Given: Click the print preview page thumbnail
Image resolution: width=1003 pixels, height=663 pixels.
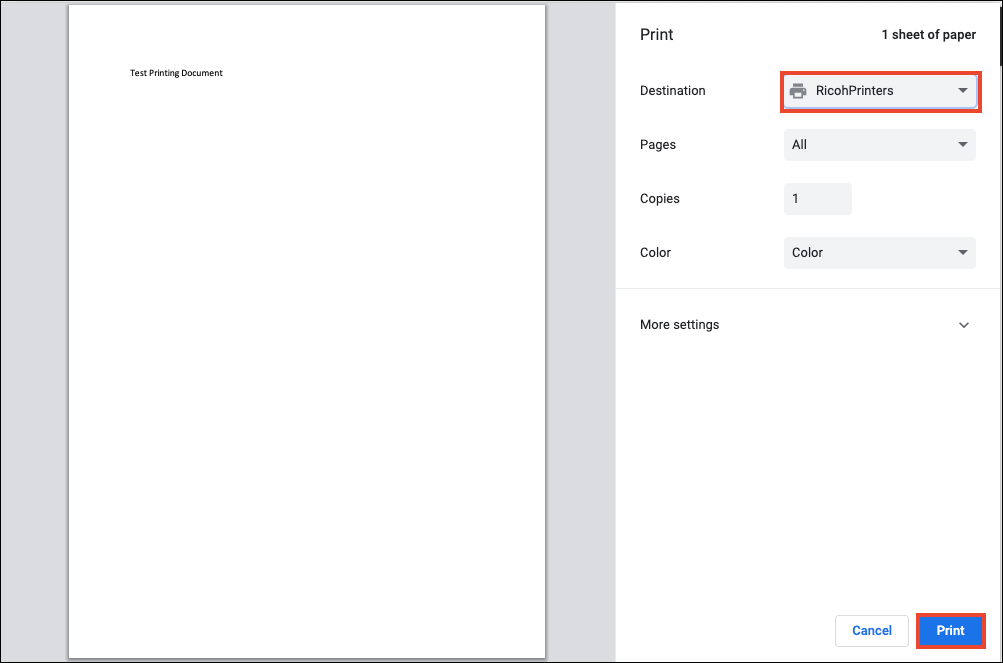Looking at the screenshot, I should pyautogui.click(x=307, y=331).
